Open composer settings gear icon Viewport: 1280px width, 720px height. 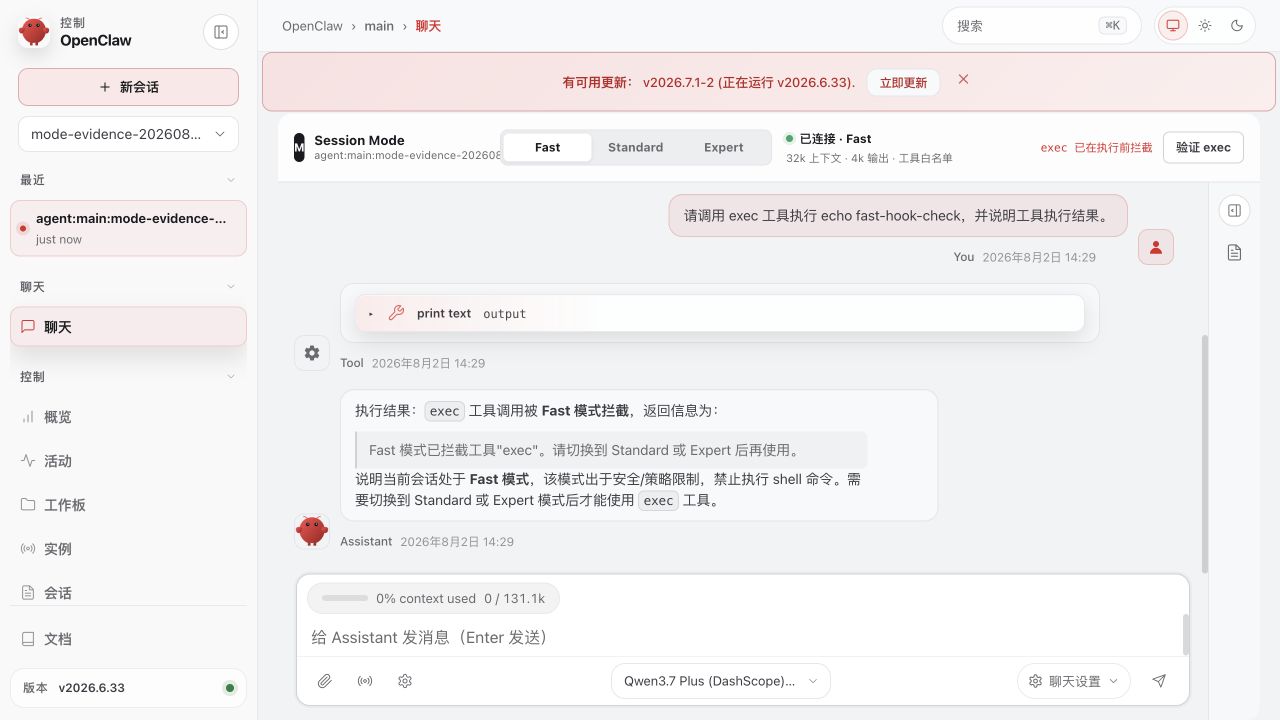click(405, 681)
